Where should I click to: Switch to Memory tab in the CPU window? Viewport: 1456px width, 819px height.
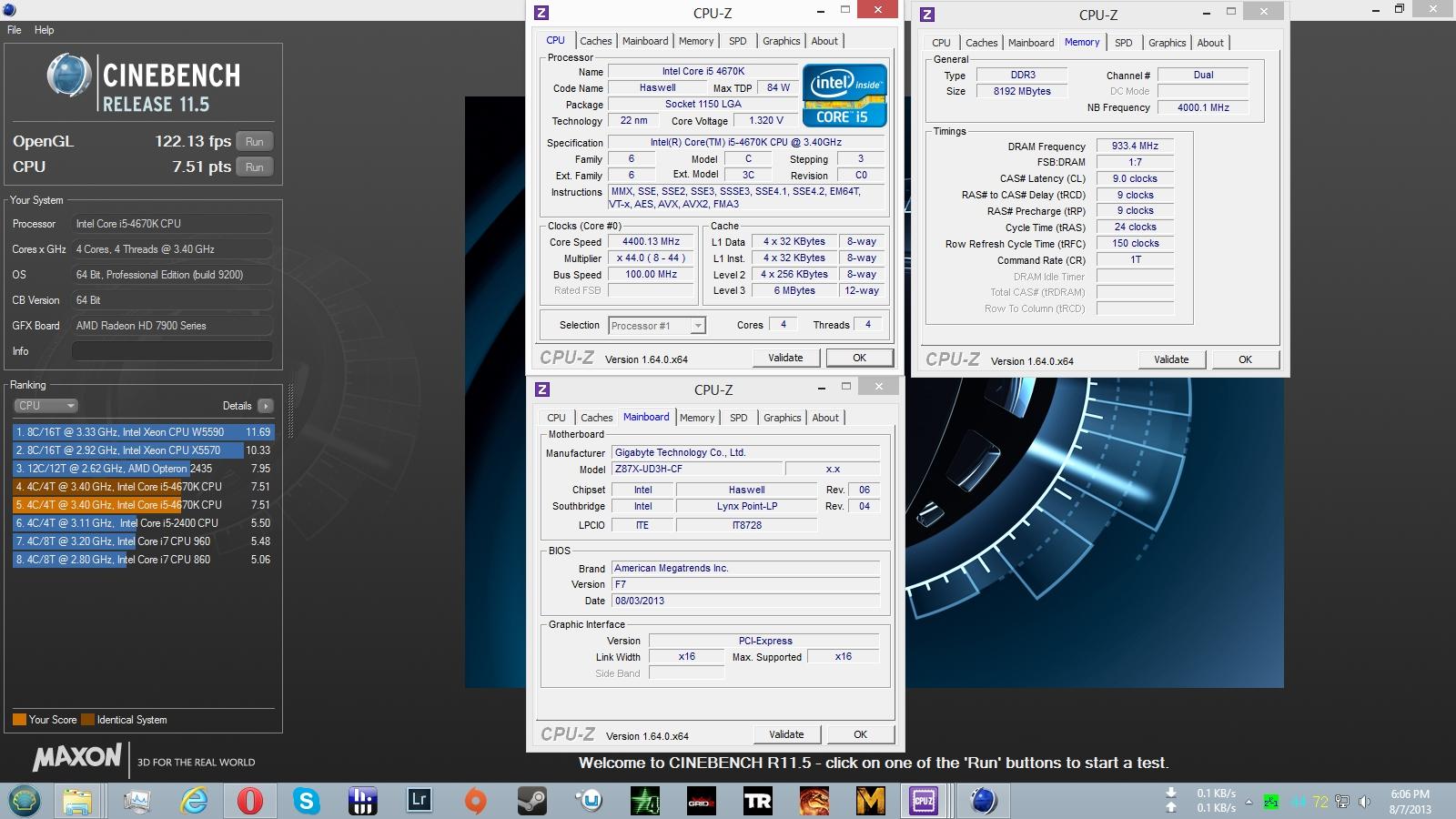click(x=696, y=41)
